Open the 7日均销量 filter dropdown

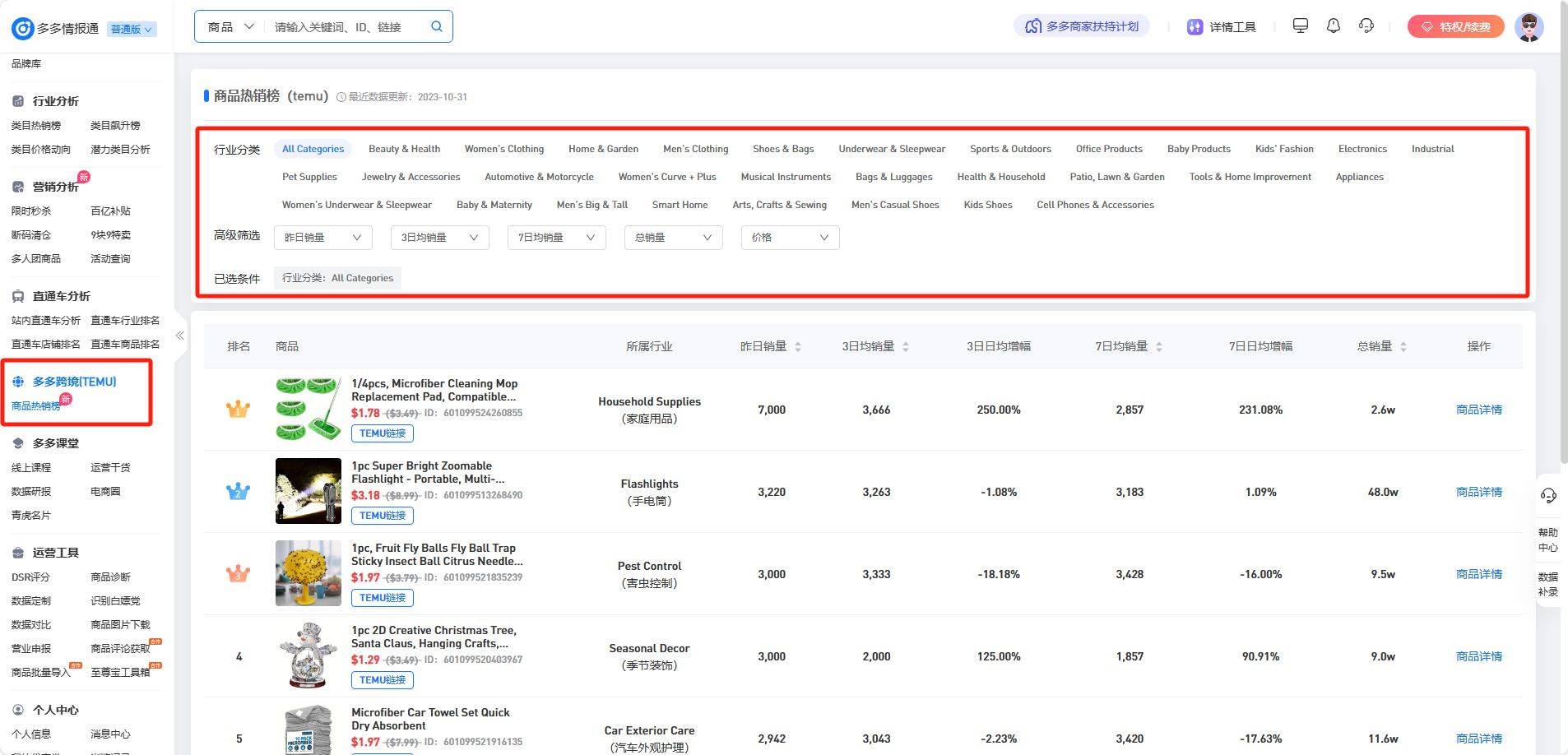[556, 238]
